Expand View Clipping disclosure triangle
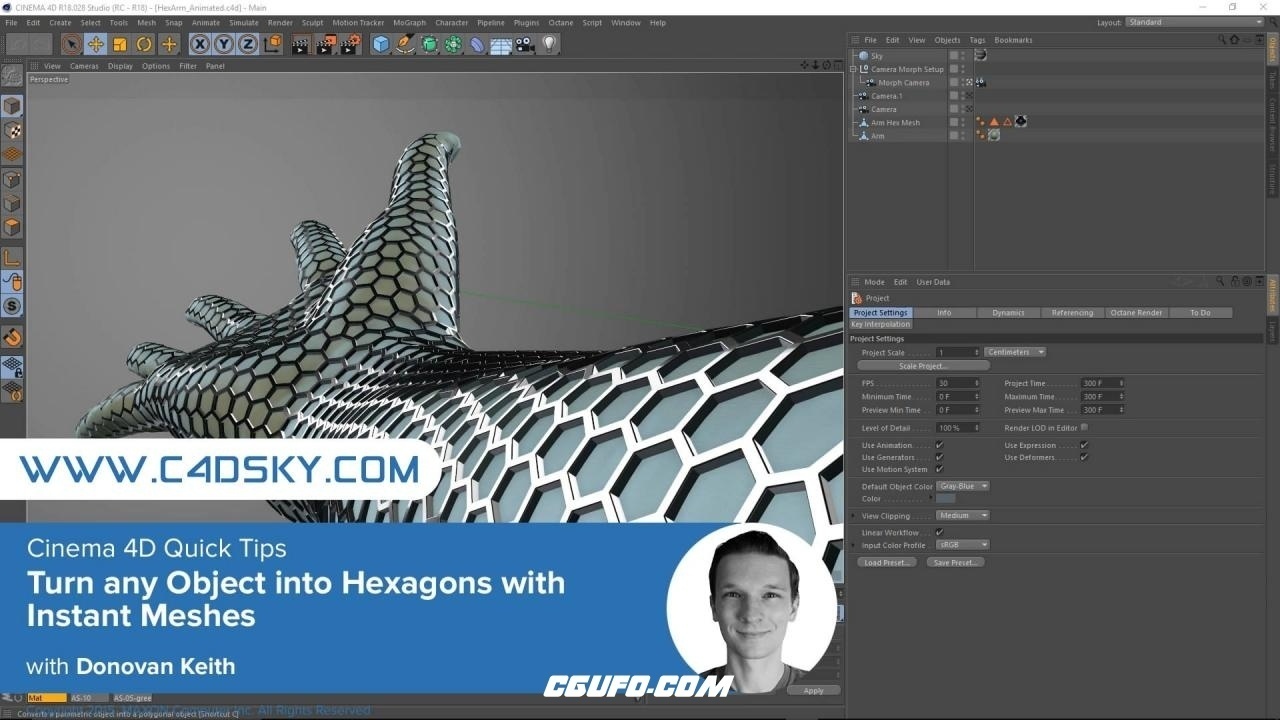The width and height of the screenshot is (1280, 720). pyautogui.click(x=853, y=515)
